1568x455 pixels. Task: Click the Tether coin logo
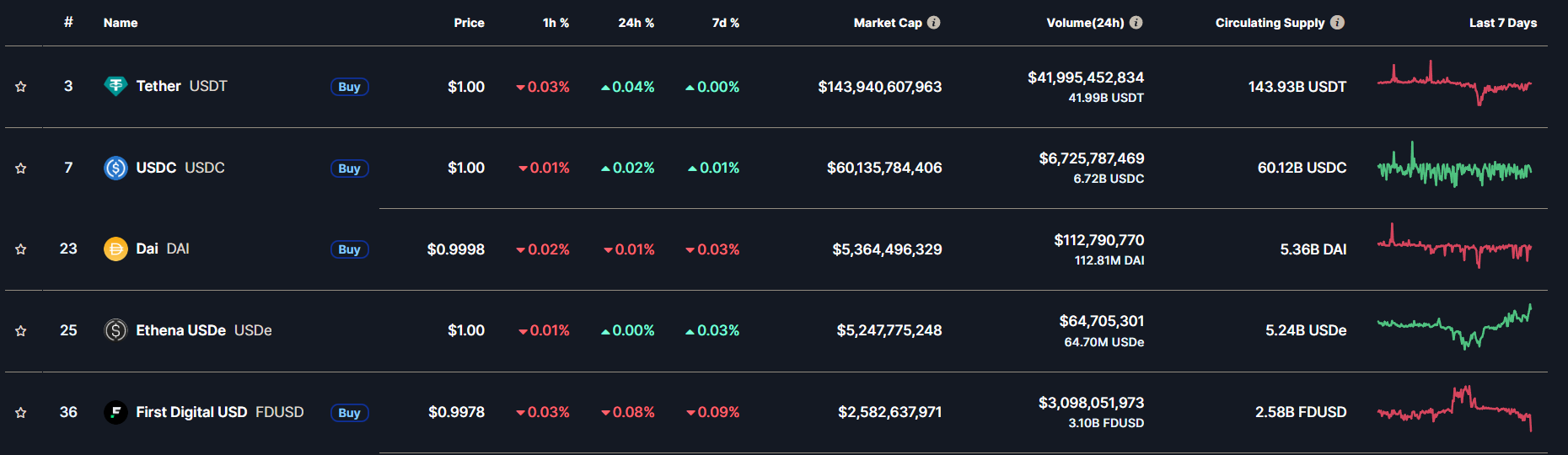point(115,86)
